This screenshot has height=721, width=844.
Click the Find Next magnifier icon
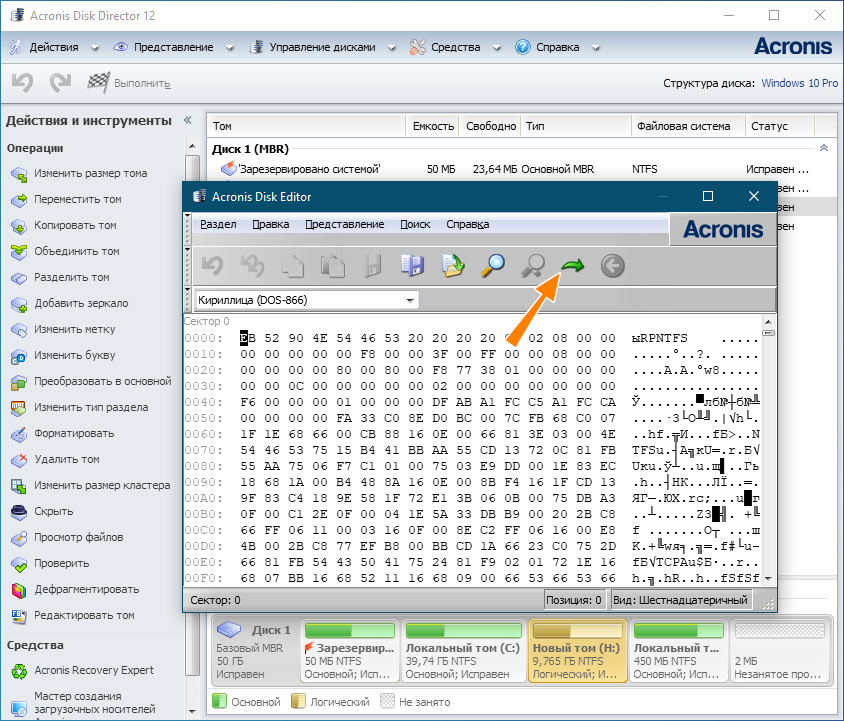(533, 265)
